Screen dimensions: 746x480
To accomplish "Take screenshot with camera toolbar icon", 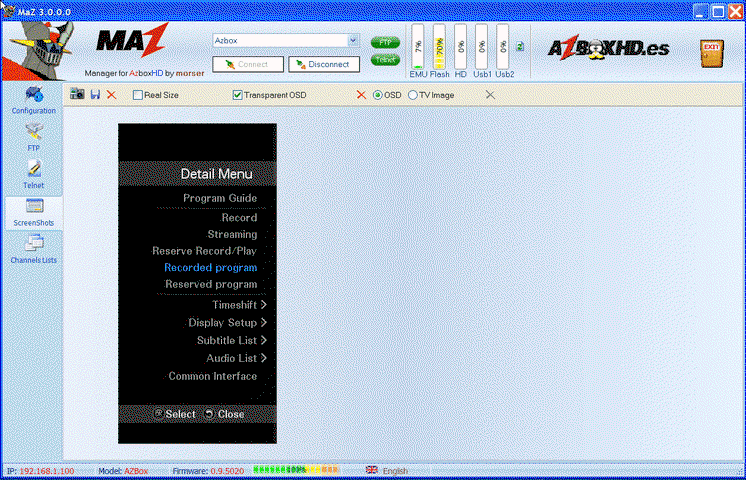I will pos(77,94).
